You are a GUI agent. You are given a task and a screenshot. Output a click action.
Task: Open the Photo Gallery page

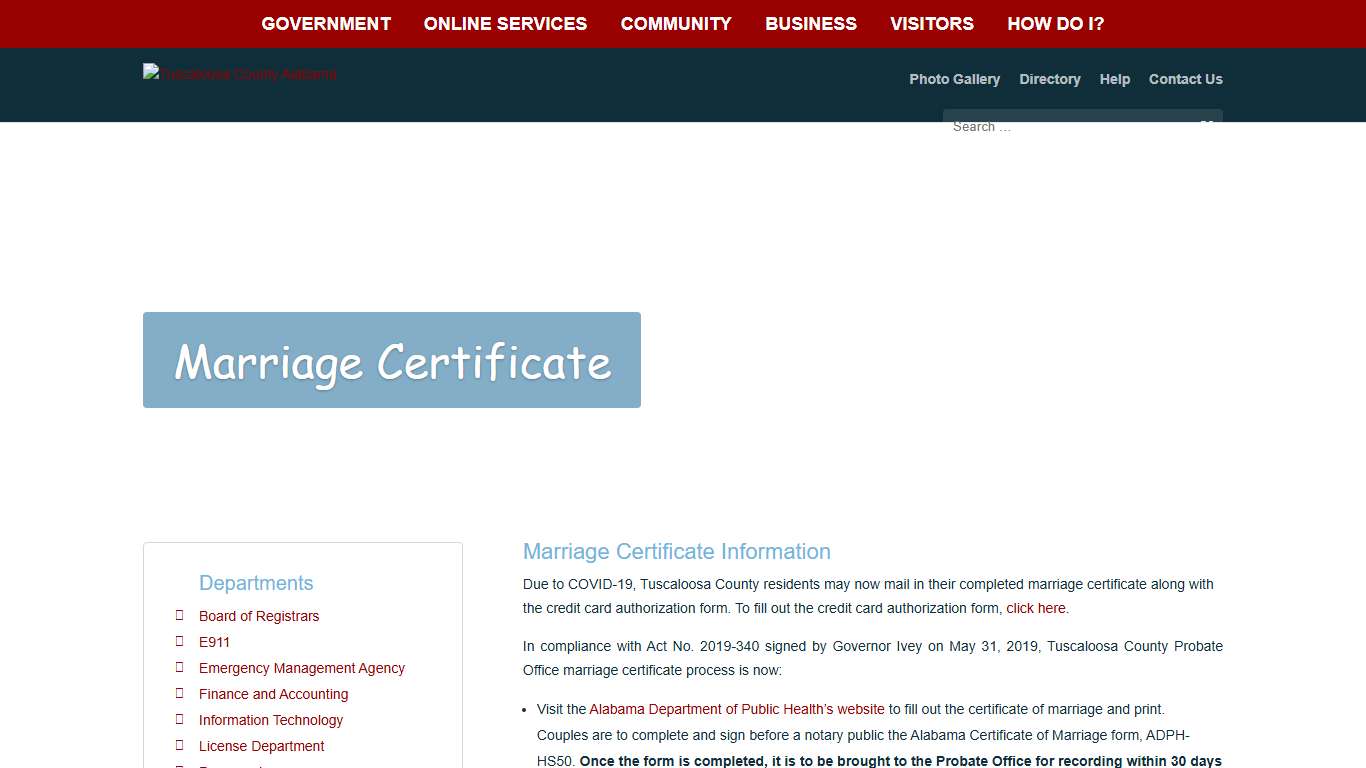pos(954,79)
